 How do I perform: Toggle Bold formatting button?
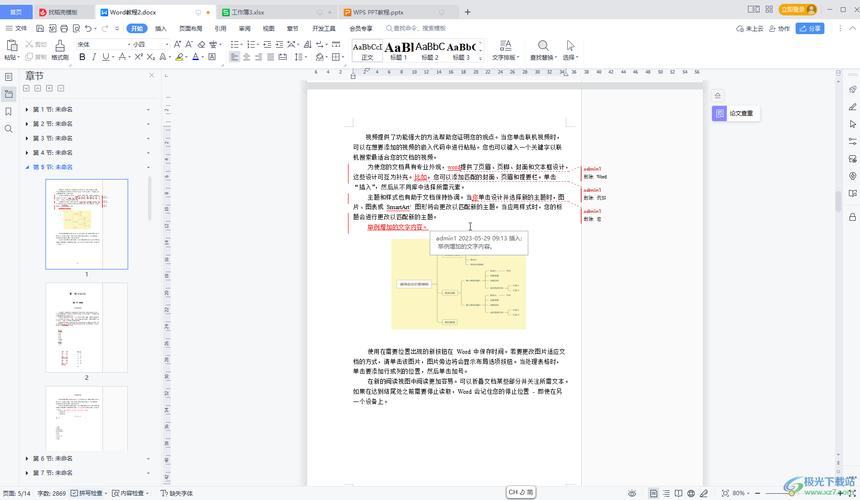pyautogui.click(x=82, y=56)
